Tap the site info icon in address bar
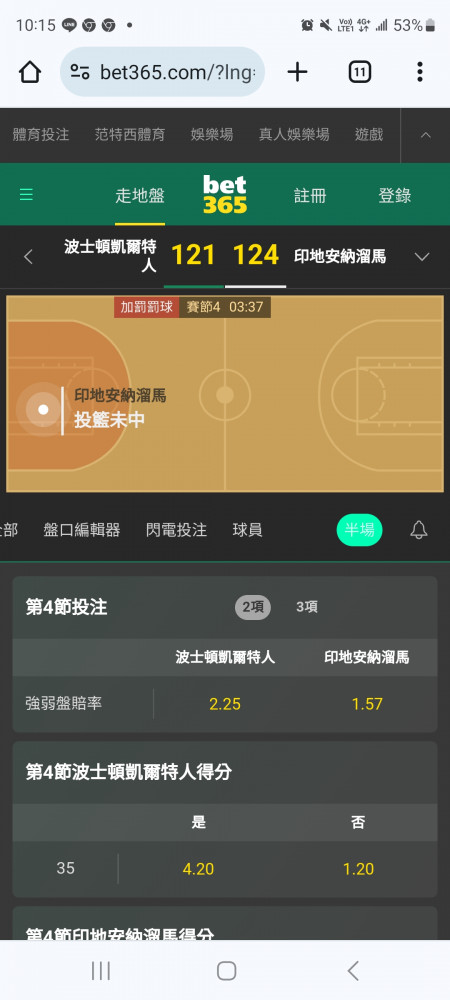 80,72
